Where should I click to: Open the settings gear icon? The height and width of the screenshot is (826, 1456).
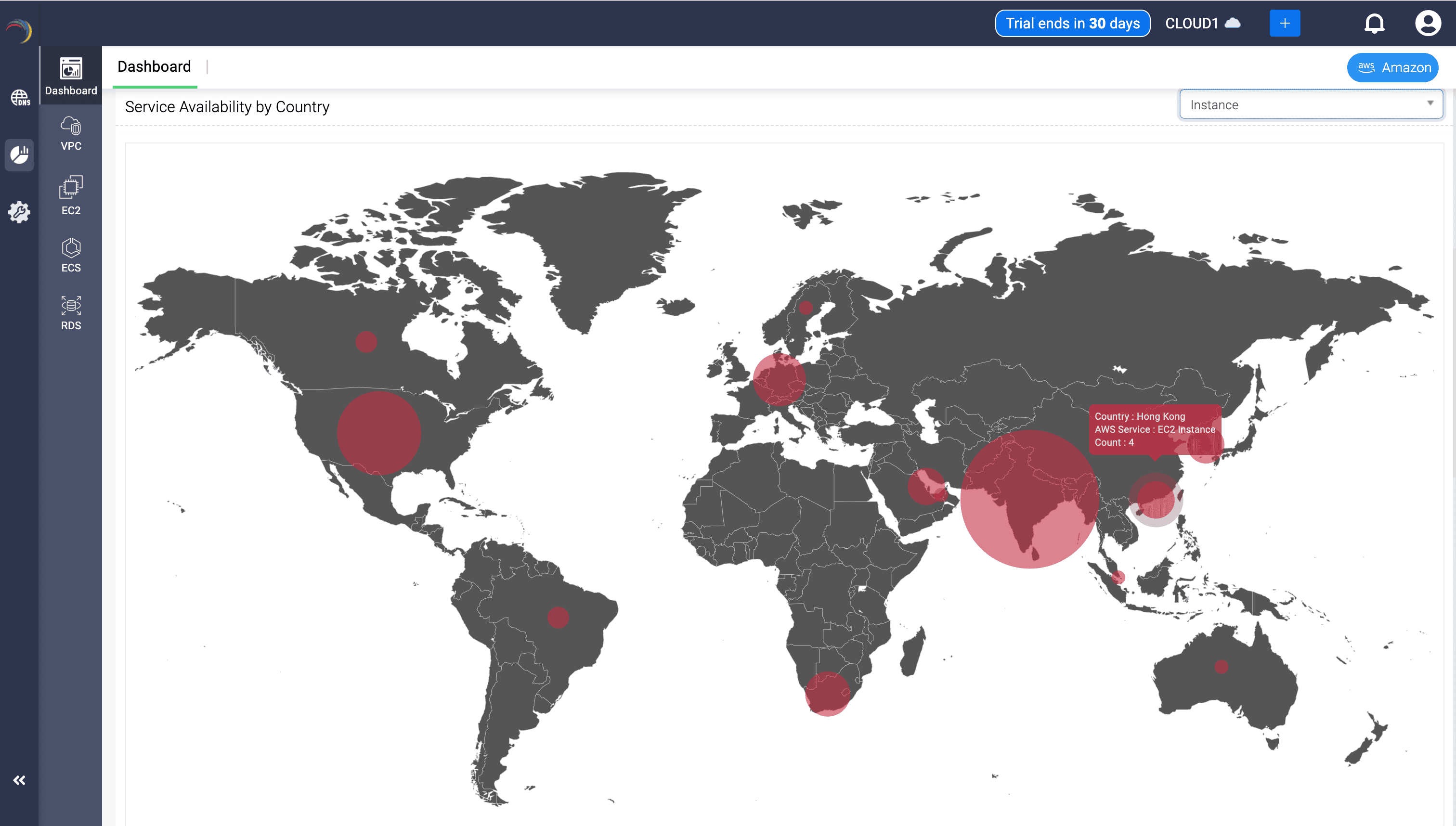tap(20, 212)
